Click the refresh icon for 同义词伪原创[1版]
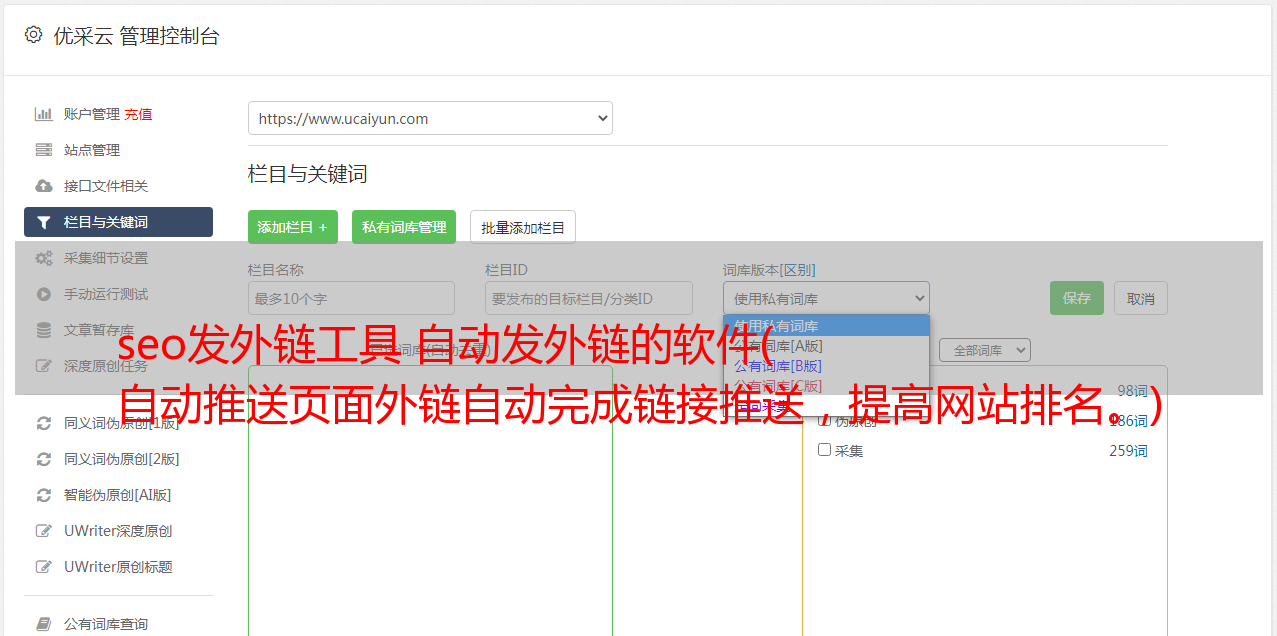1277x636 pixels. (43, 423)
